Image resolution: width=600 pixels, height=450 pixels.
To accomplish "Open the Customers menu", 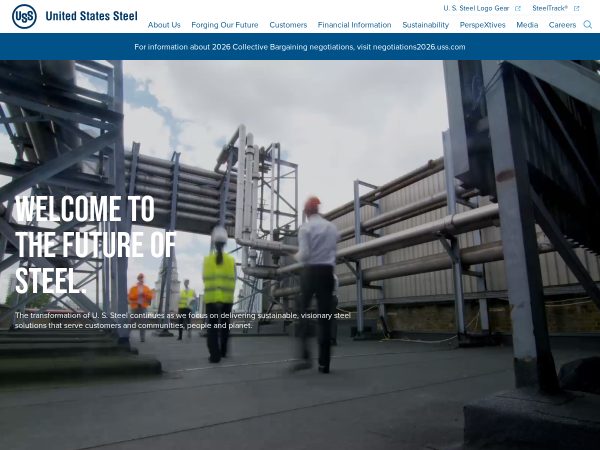I will [288, 25].
